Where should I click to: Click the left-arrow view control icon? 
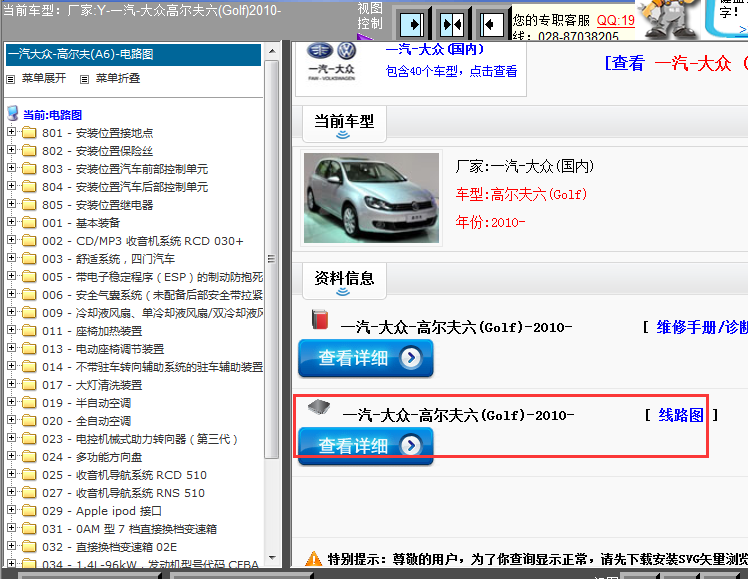tap(489, 23)
